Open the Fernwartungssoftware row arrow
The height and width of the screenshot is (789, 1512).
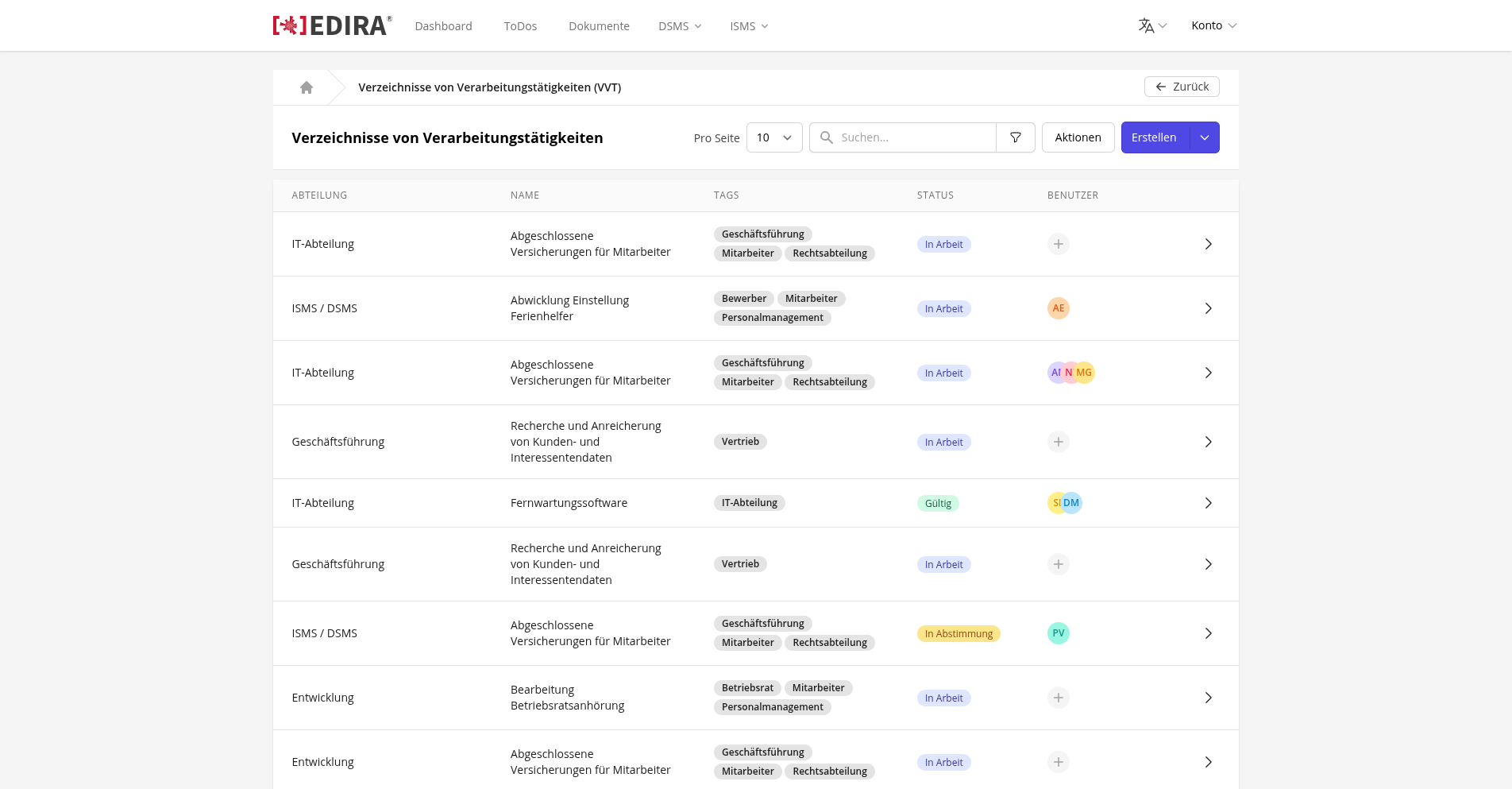click(x=1208, y=503)
